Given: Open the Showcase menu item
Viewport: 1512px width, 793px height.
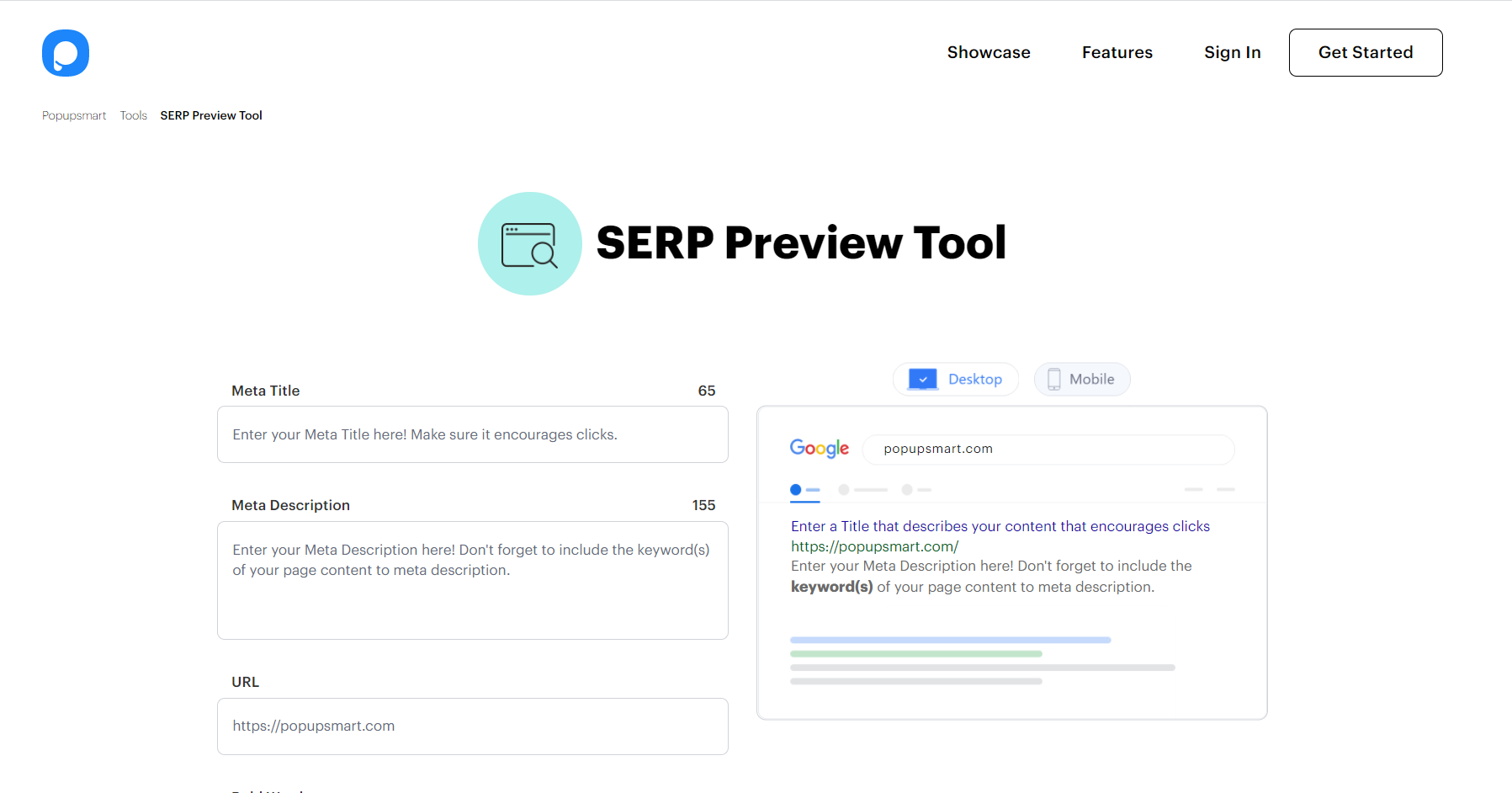Looking at the screenshot, I should (989, 52).
